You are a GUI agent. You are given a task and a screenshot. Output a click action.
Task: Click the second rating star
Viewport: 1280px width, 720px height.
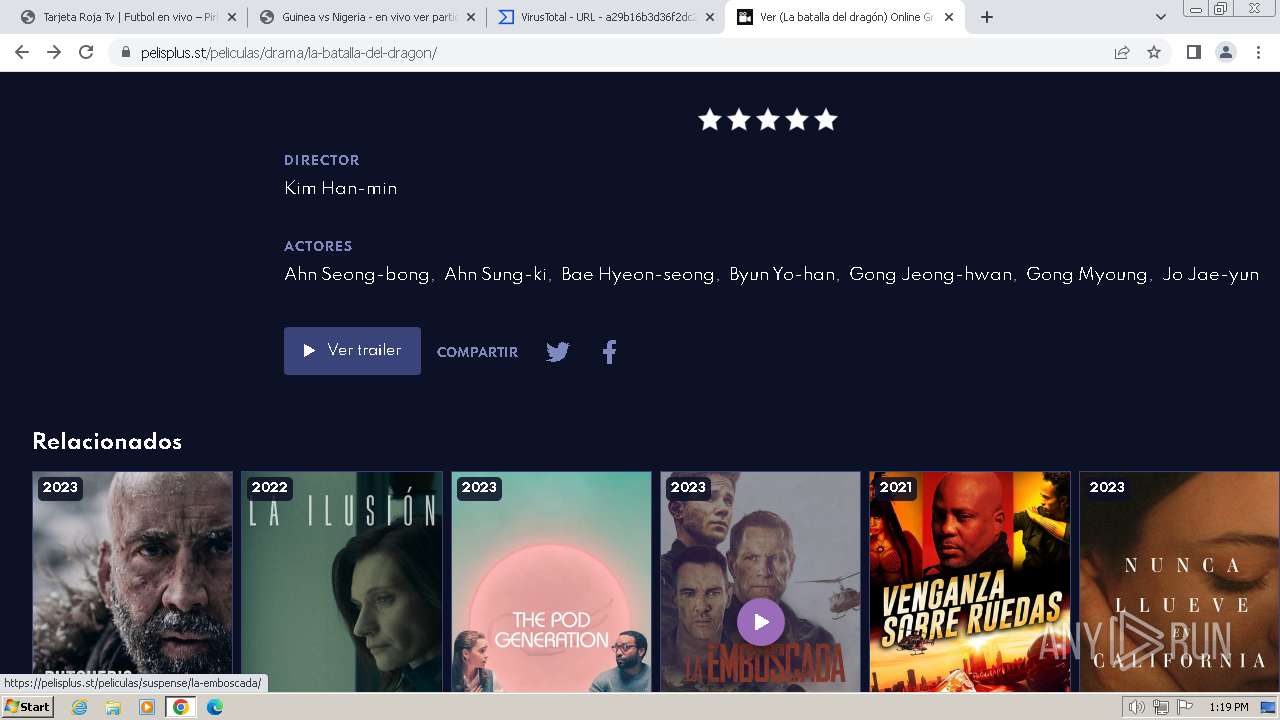(x=739, y=120)
